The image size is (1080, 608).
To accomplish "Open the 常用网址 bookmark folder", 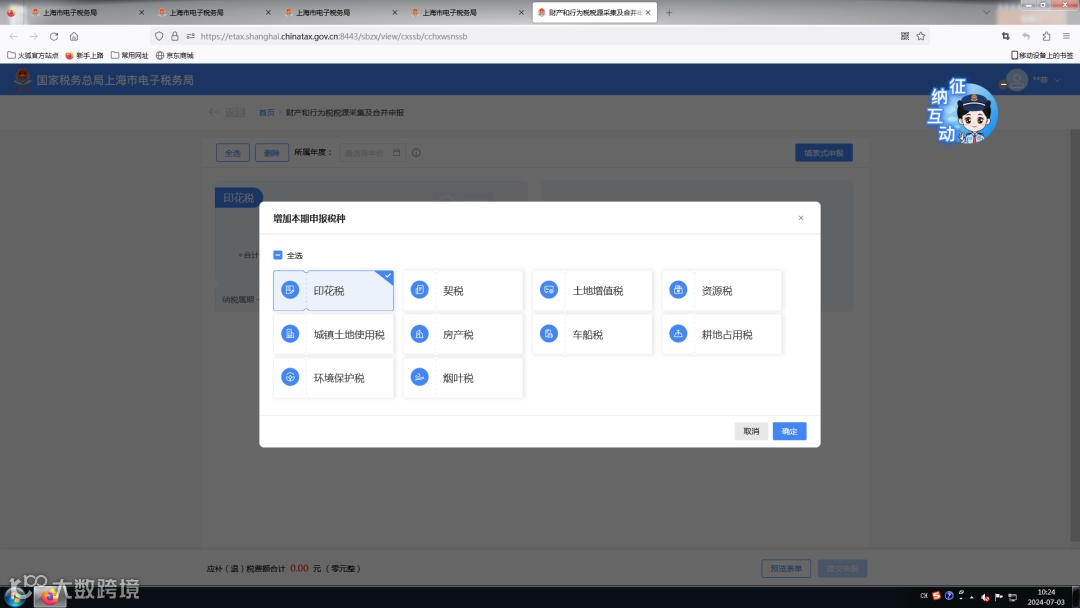I will click(129, 55).
